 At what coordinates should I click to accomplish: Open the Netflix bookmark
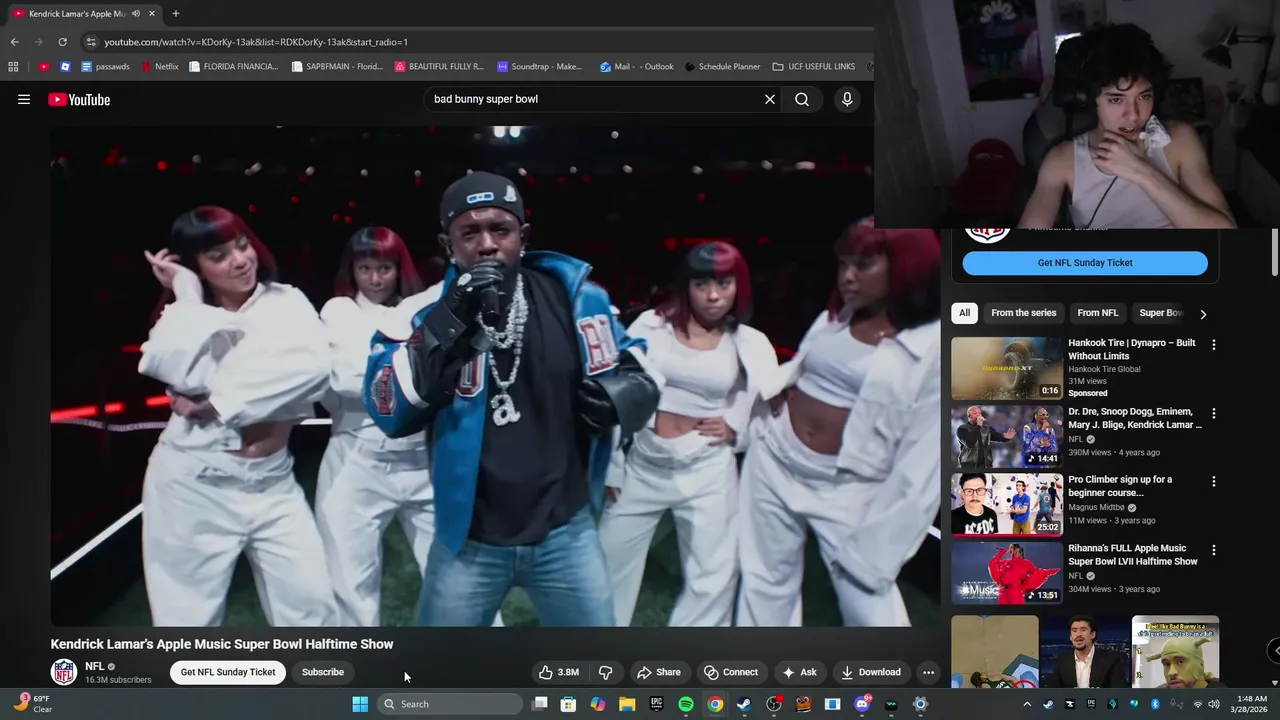(160, 67)
